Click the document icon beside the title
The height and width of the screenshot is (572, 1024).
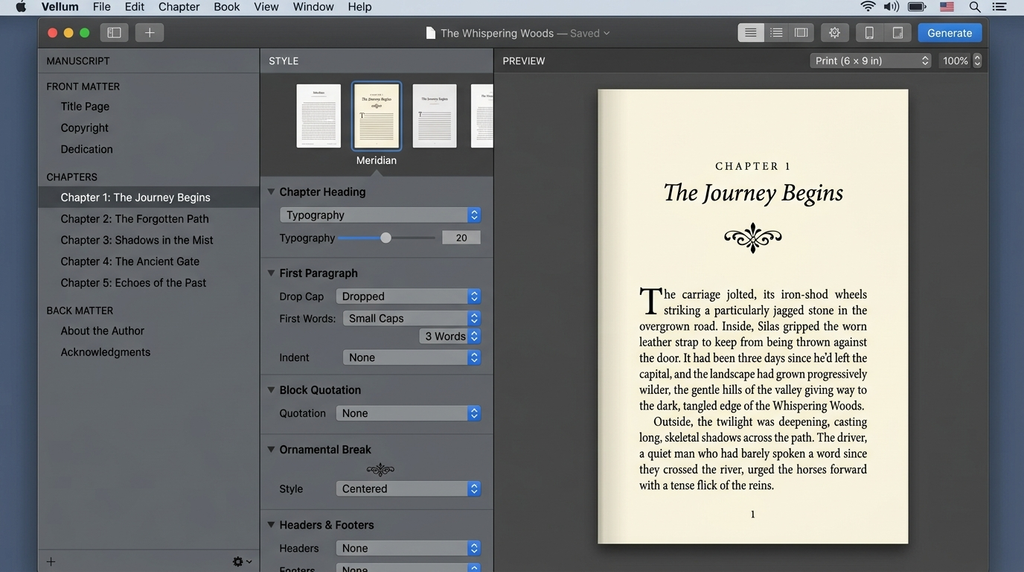click(430, 33)
